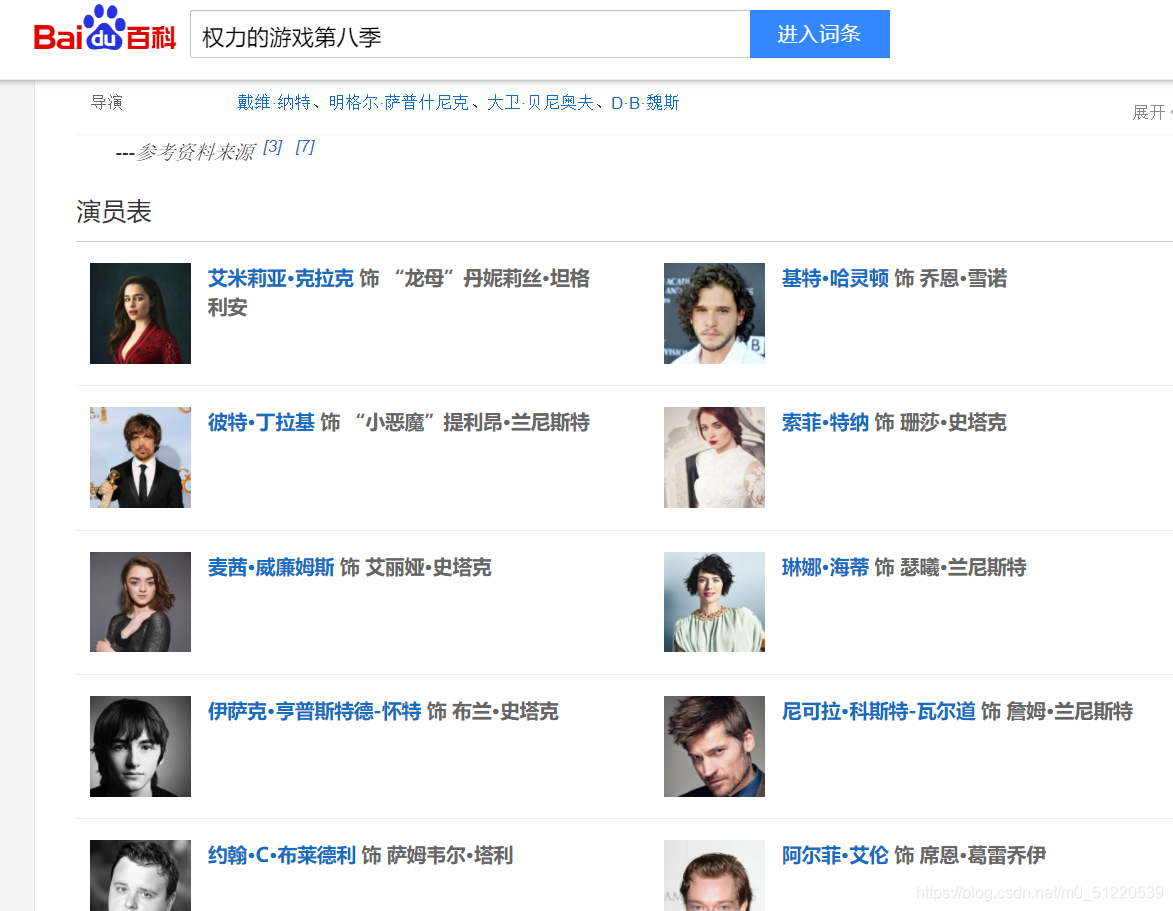The height and width of the screenshot is (911, 1173).
Task: Click the photo of 阿尔菲·艾伦
Action: [x=714, y=875]
